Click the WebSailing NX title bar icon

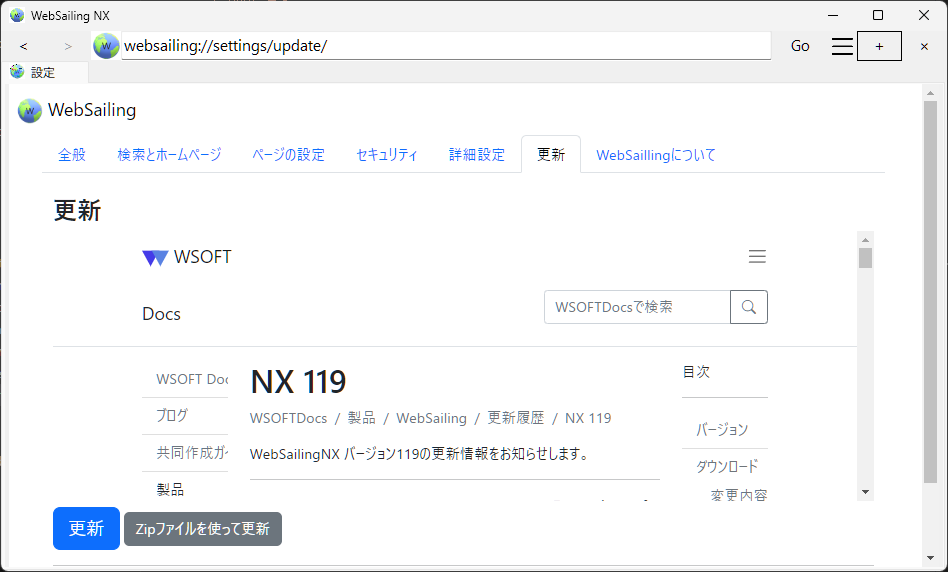[x=17, y=16]
